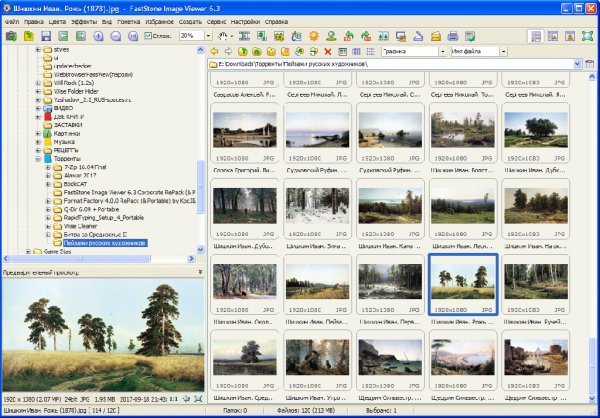Click the printer toolbar icon

click(x=453, y=36)
